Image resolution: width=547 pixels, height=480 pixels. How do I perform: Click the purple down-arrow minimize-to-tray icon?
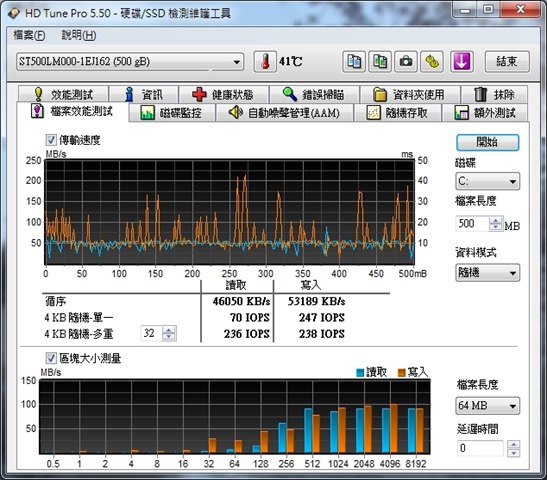pyautogui.click(x=462, y=62)
